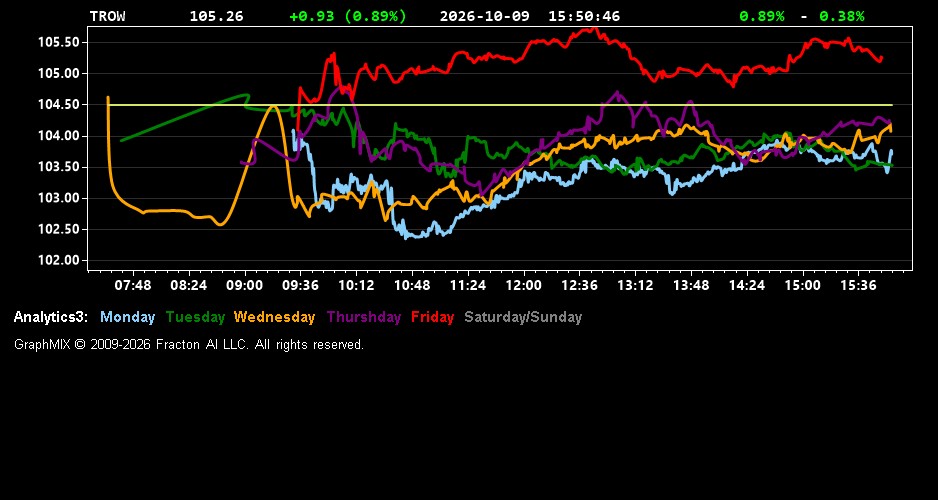Image resolution: width=938 pixels, height=500 pixels.
Task: Click the 105.26 last price value
Action: [217, 17]
